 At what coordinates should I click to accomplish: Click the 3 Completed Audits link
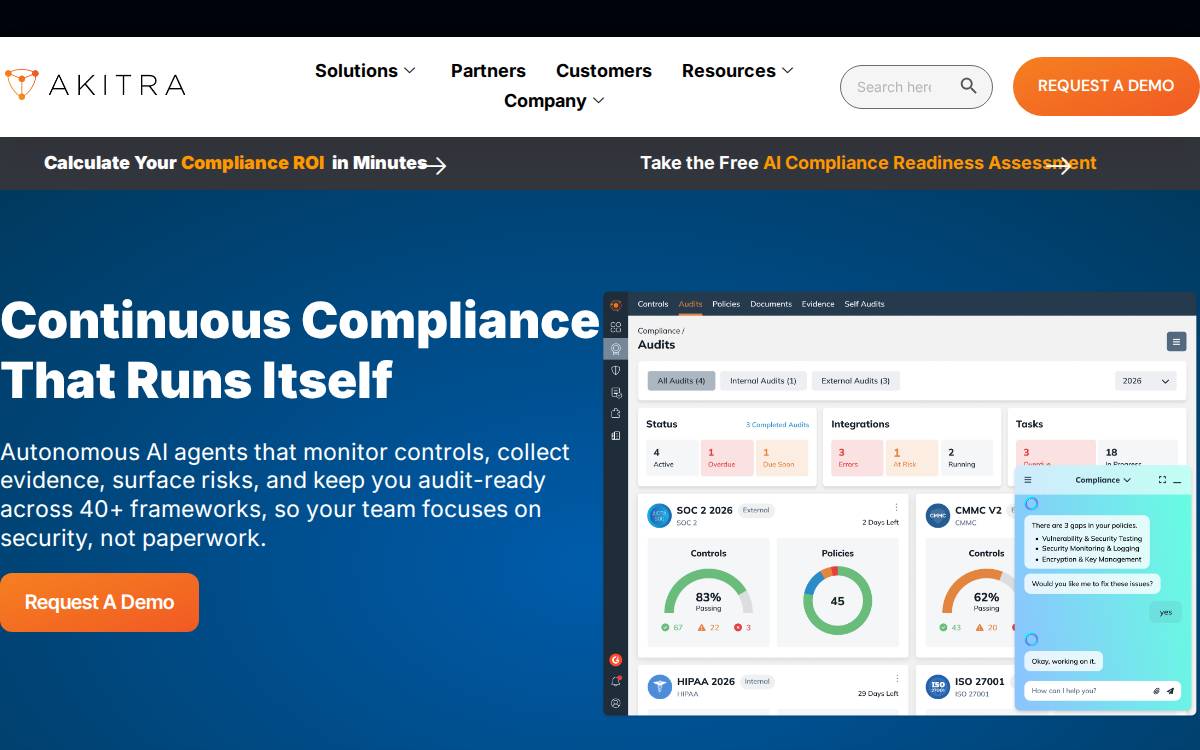(x=778, y=425)
